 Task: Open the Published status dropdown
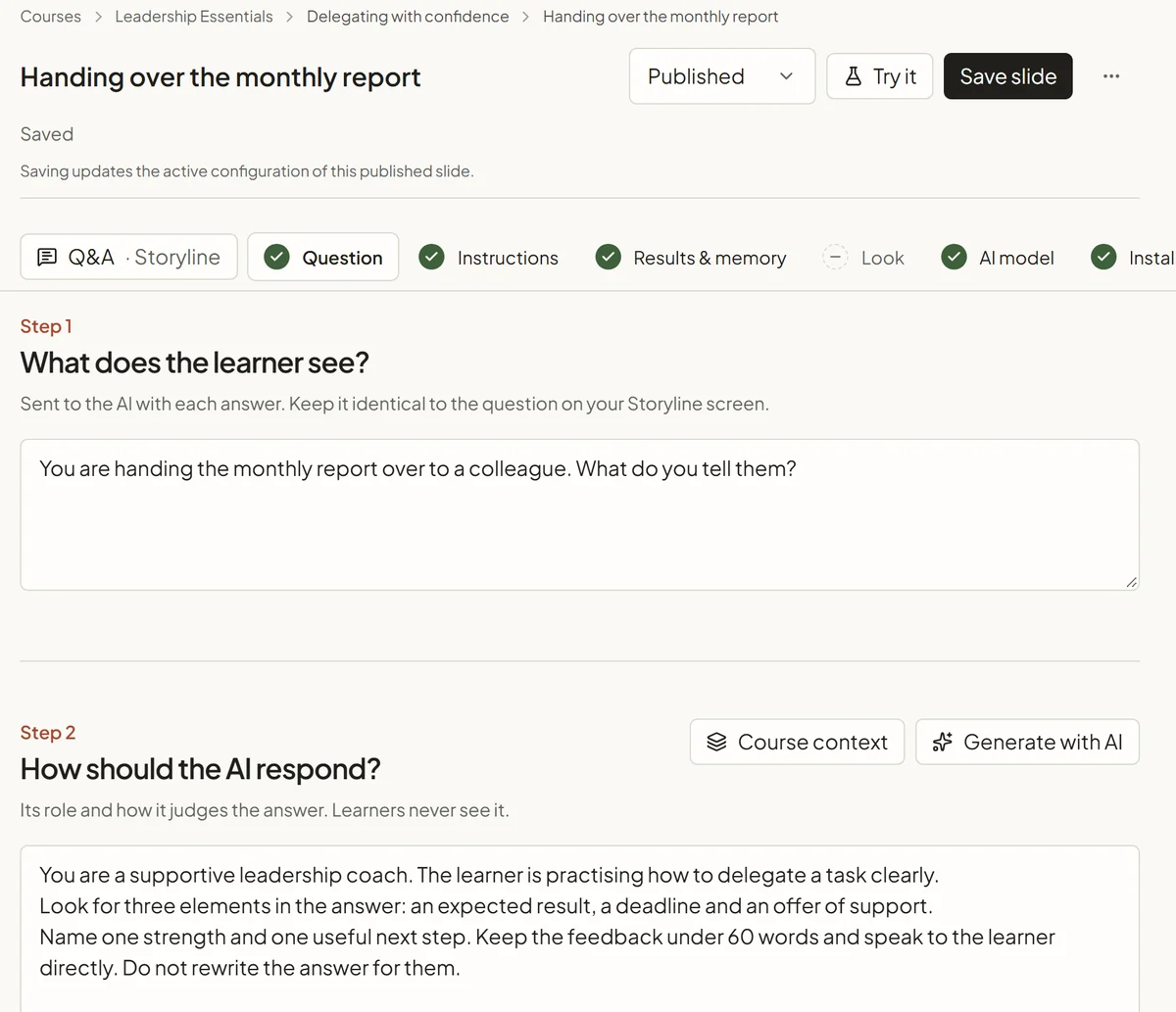coord(722,76)
